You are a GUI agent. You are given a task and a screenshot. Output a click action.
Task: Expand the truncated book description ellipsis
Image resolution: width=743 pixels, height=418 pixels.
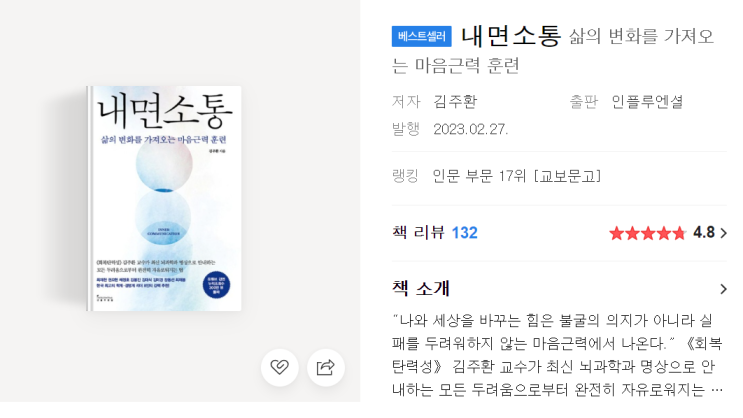[x=716, y=391]
